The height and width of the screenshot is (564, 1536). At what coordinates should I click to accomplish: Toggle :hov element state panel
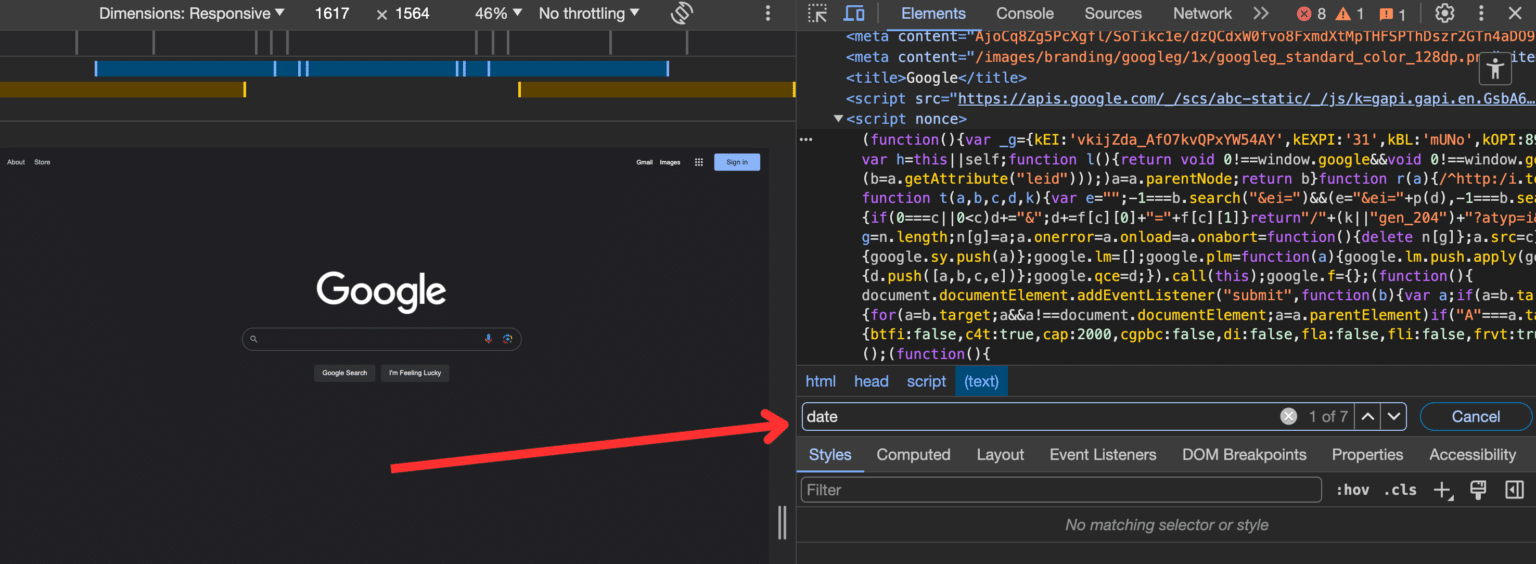click(x=1352, y=490)
